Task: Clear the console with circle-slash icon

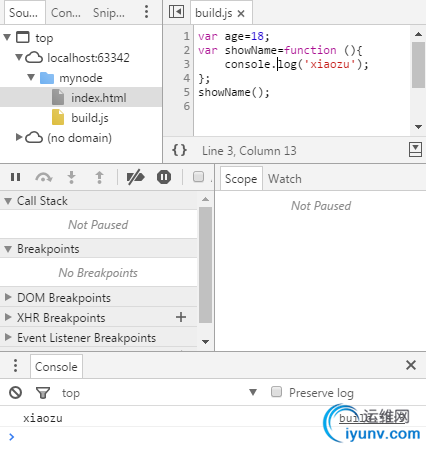Action: pos(15,392)
